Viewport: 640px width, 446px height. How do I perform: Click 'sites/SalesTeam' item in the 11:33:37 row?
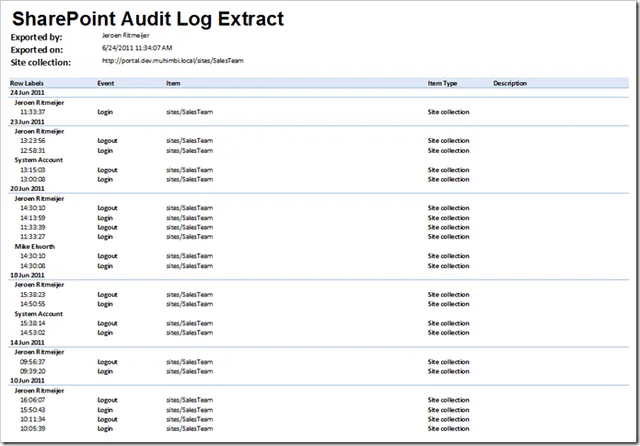click(x=189, y=112)
